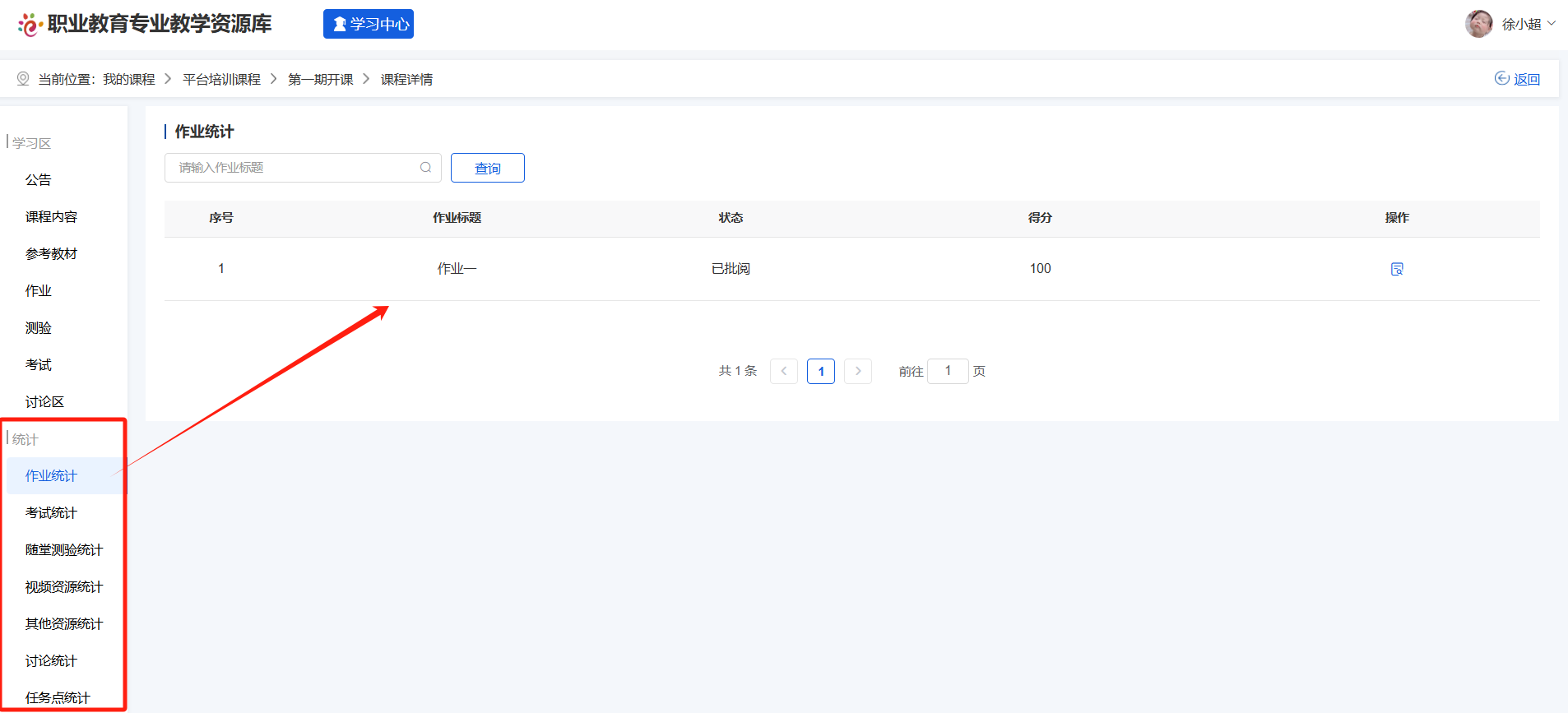Go to the next page arrow

857,371
